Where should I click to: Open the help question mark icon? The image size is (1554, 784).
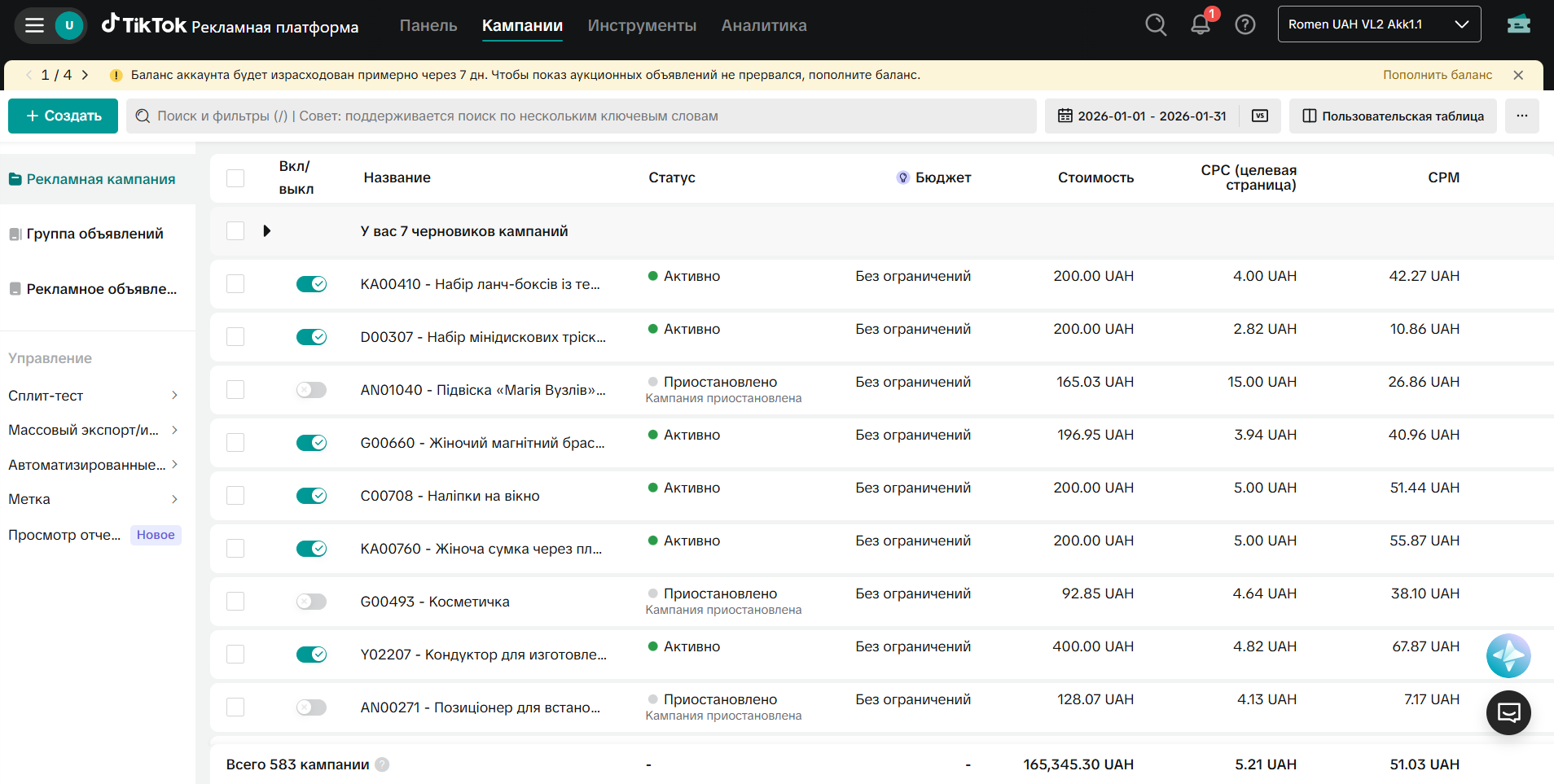pos(1245,25)
